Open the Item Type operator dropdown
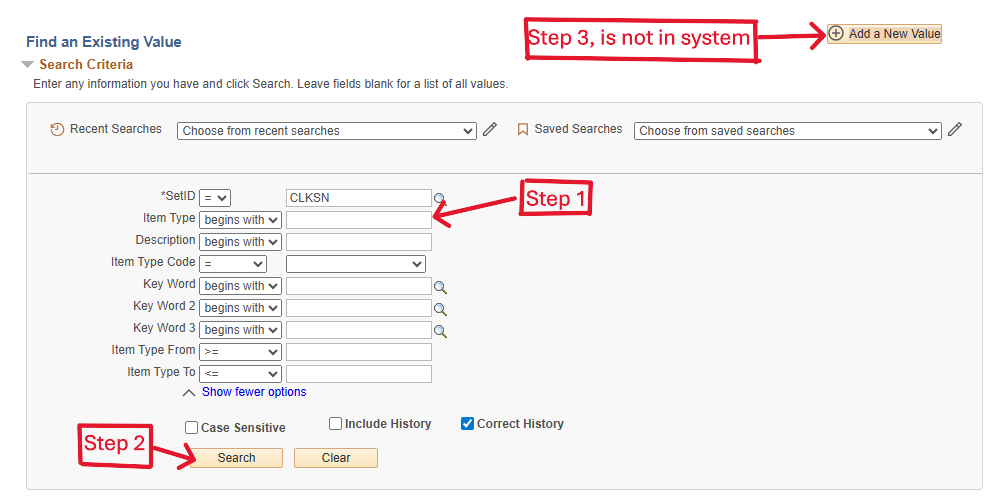Image resolution: width=998 pixels, height=502 pixels. point(241,220)
